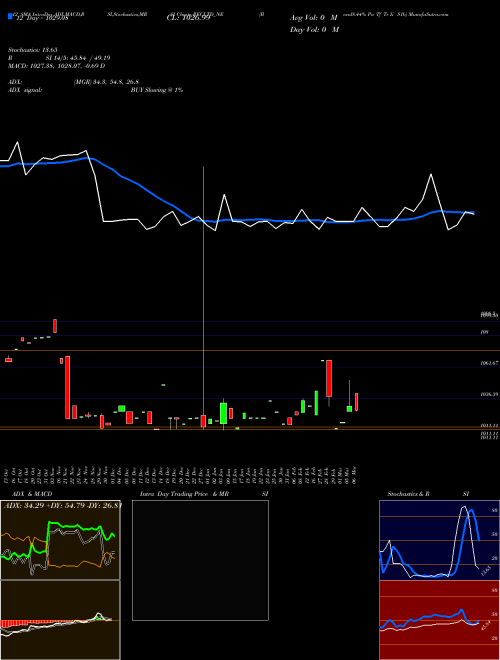This screenshot has height=660, width=500.
Task: Click the '13.63' value on the Stochastics panel
Action: coord(485,571)
